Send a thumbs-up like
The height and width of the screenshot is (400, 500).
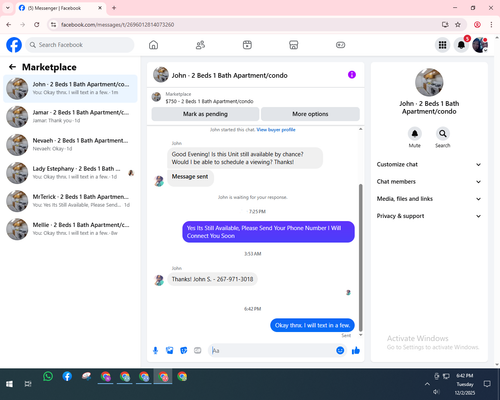pyautogui.click(x=356, y=350)
